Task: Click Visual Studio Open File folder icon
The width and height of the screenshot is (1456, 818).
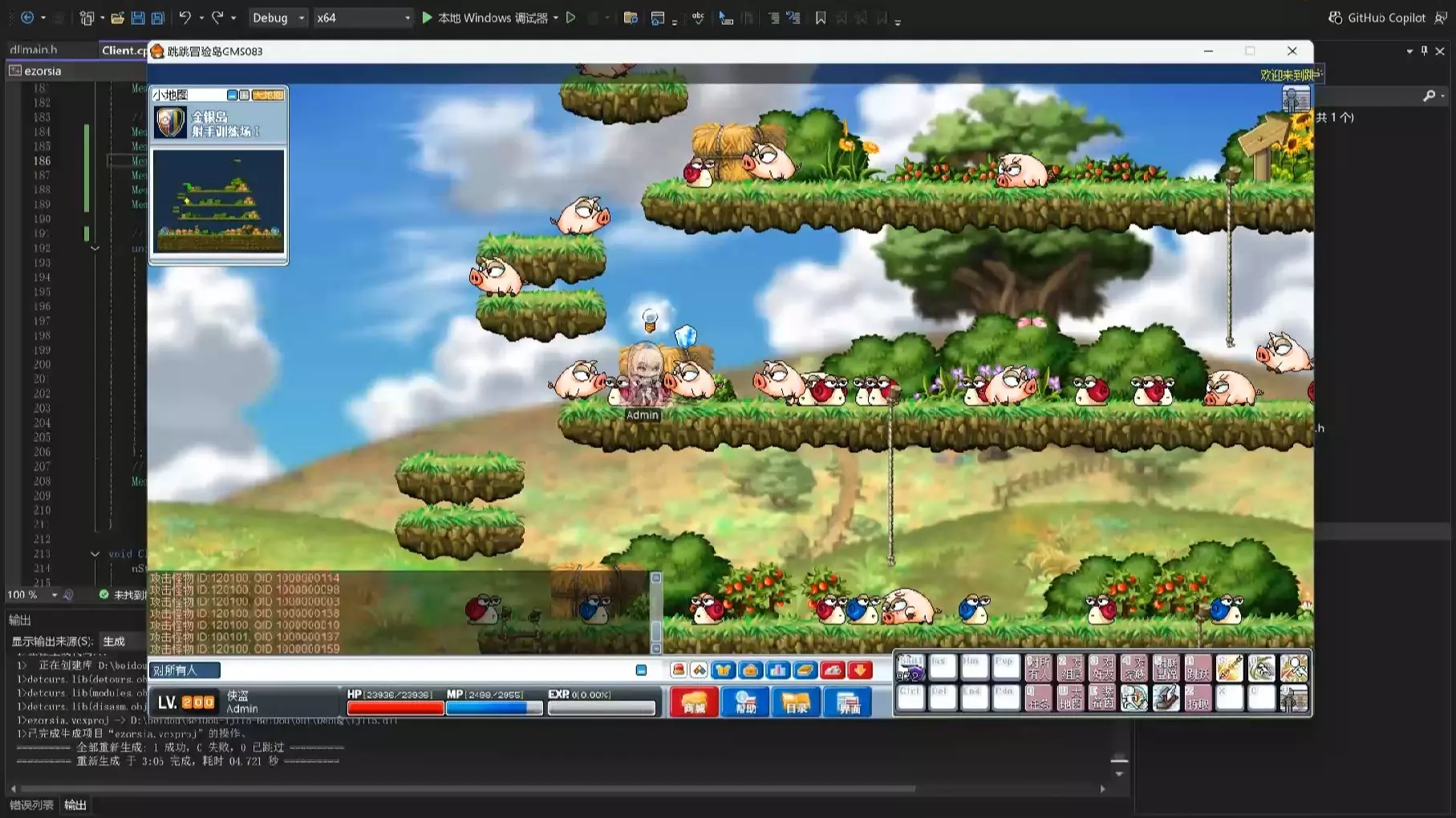Action: click(117, 18)
